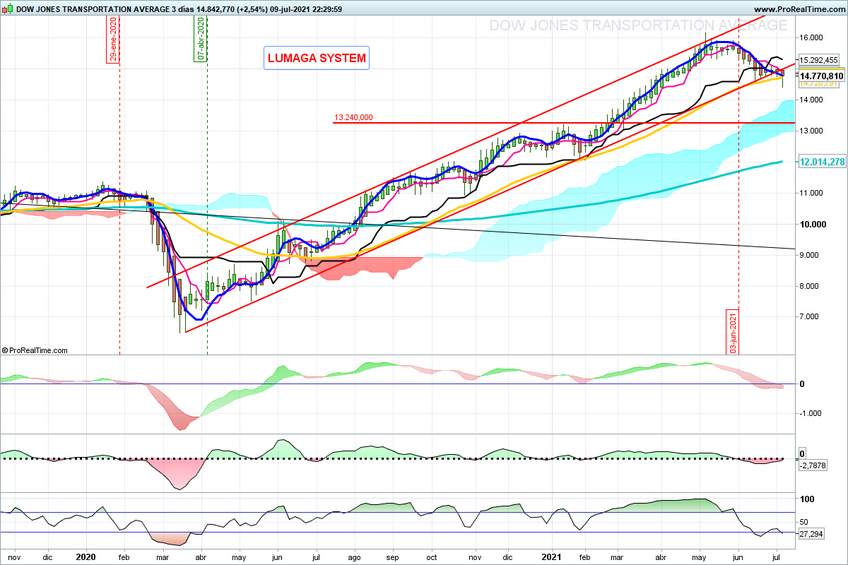This screenshot has width=848, height=565.
Task: Click the © ProRealTime.com copyright text
Action: 35,350
